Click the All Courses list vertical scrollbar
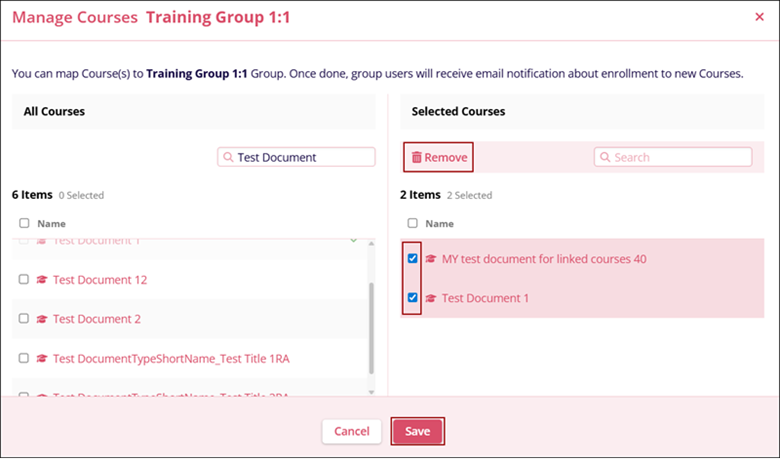 (x=373, y=320)
